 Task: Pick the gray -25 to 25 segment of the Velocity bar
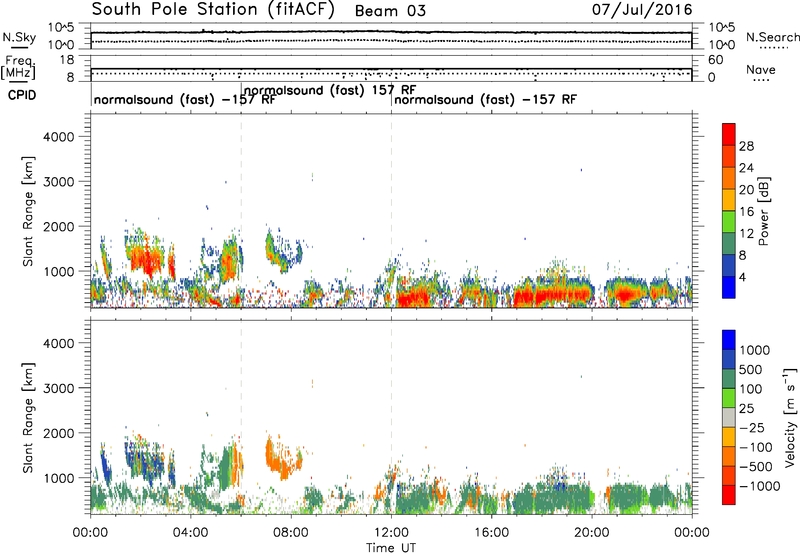point(729,417)
